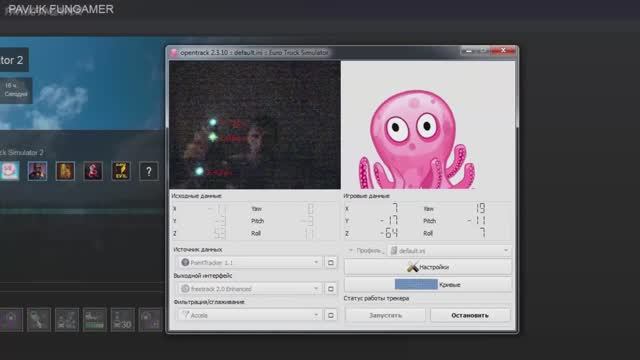This screenshot has width=640, height=360.
Task: Click the pink octopus pose view
Action: (x=428, y=125)
